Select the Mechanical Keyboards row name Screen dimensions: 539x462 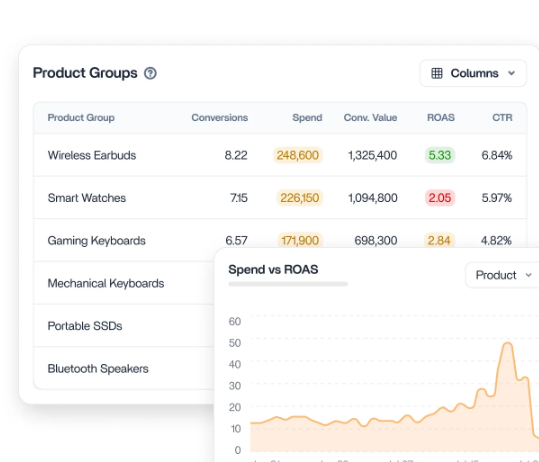pos(106,283)
